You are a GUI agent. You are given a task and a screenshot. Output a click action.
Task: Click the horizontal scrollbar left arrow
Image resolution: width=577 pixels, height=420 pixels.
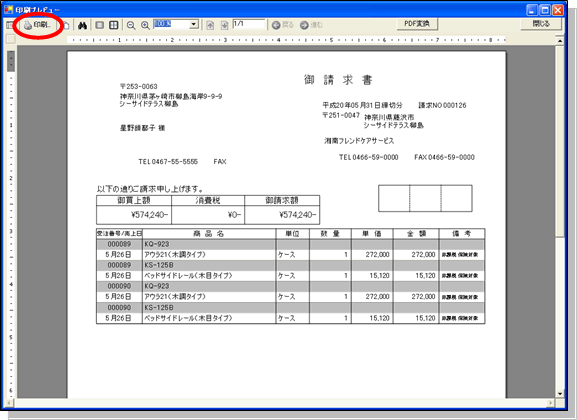10,403
